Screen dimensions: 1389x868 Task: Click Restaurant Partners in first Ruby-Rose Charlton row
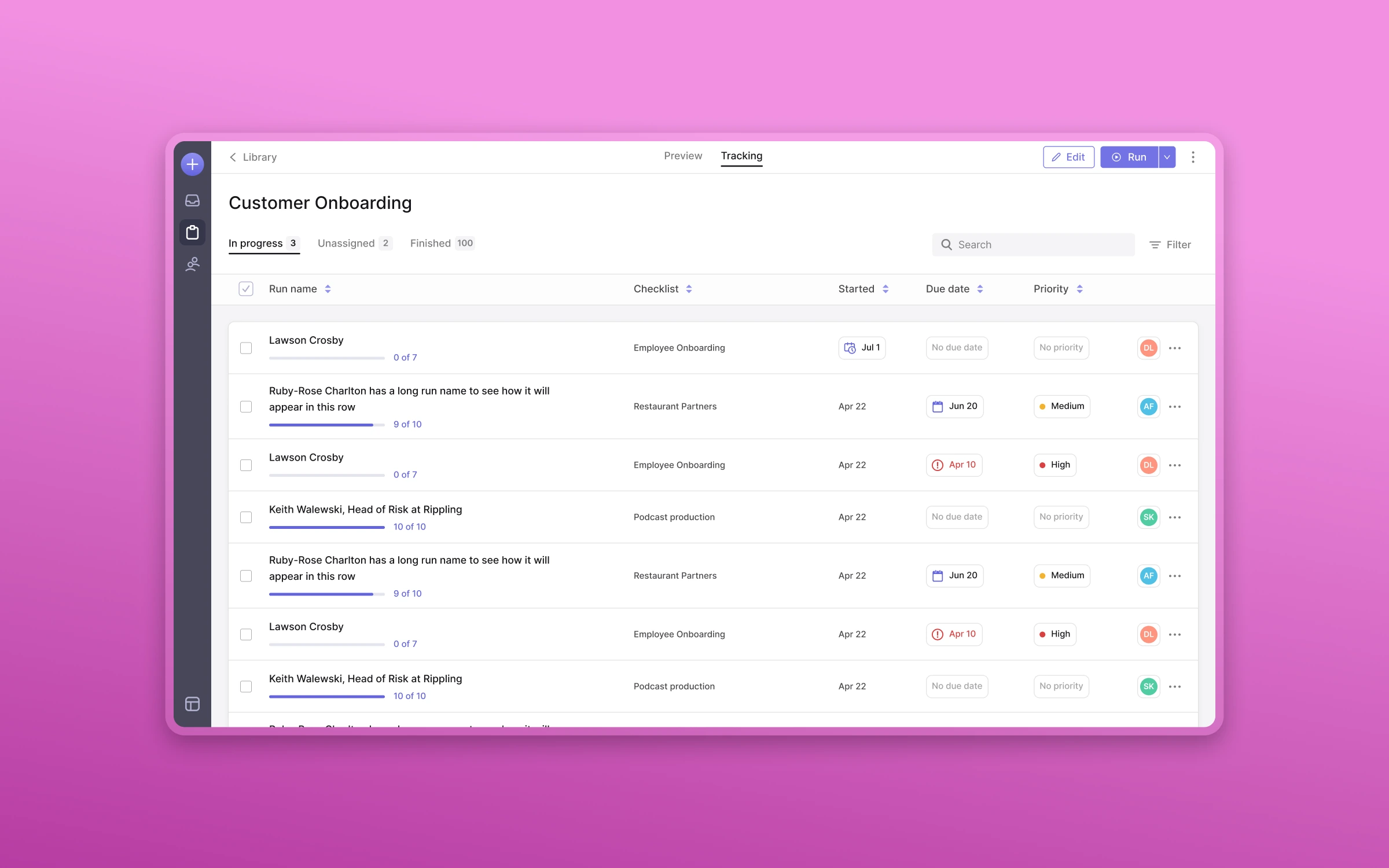point(675,407)
